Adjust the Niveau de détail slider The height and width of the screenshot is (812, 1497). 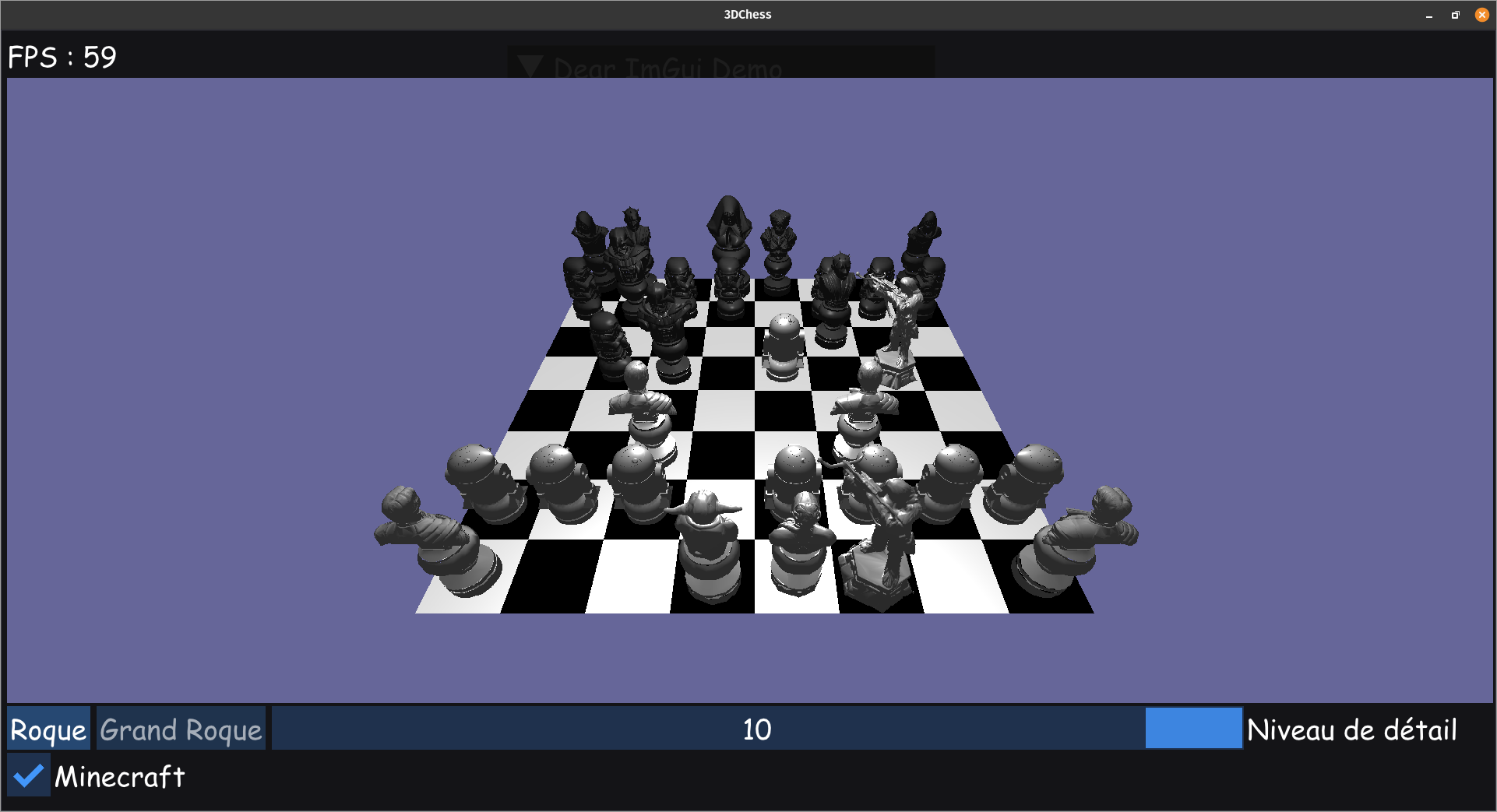(1193, 729)
